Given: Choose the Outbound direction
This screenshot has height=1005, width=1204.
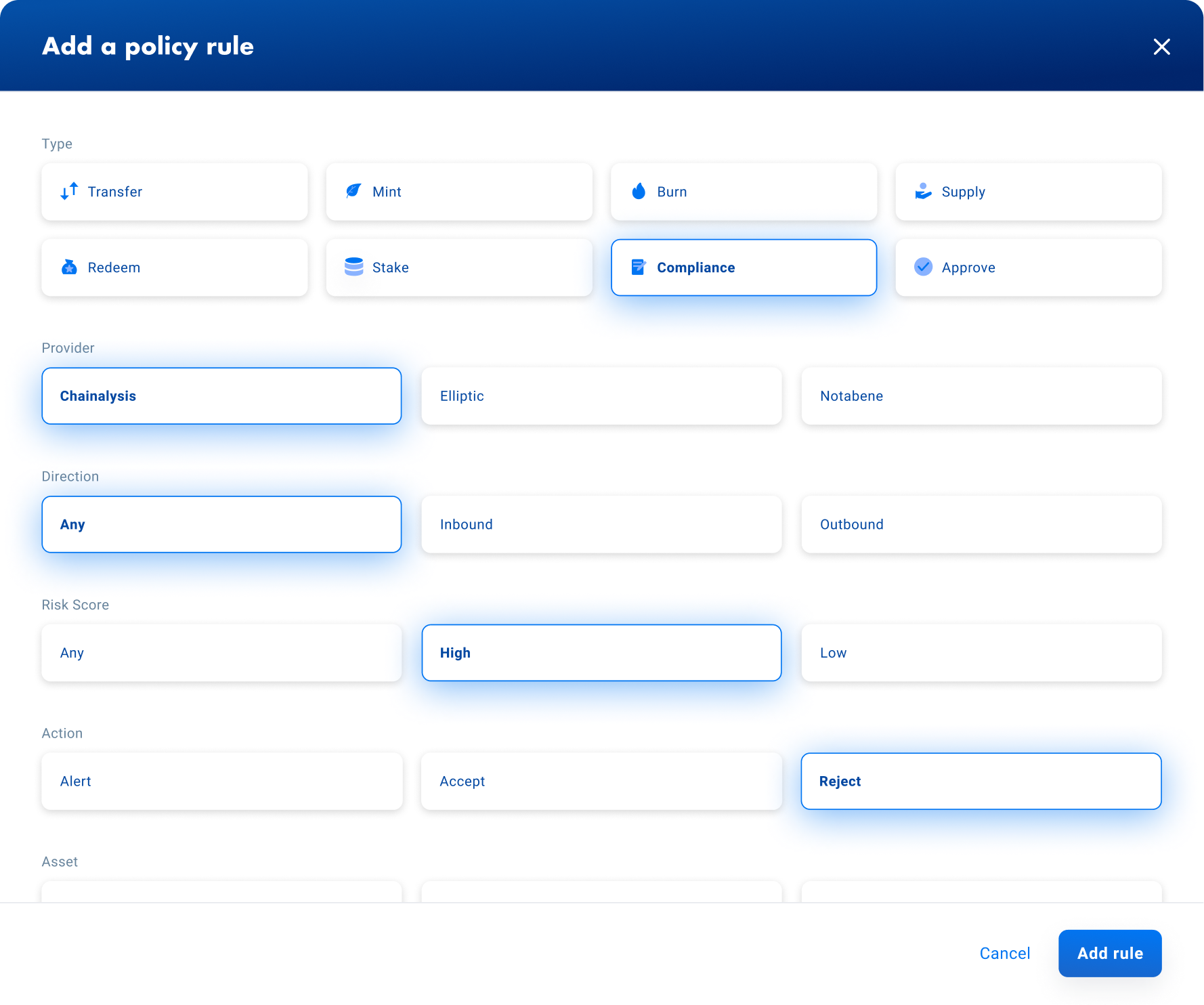Looking at the screenshot, I should tap(981, 524).
